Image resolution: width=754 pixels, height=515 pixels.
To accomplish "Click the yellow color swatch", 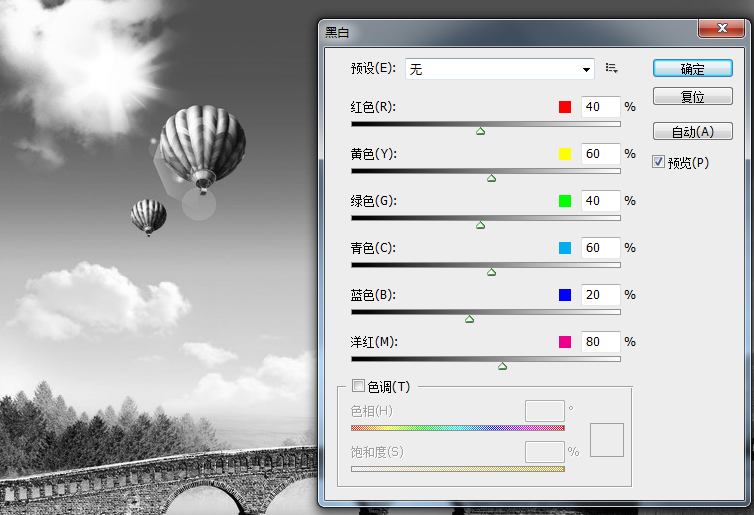I will [x=565, y=154].
